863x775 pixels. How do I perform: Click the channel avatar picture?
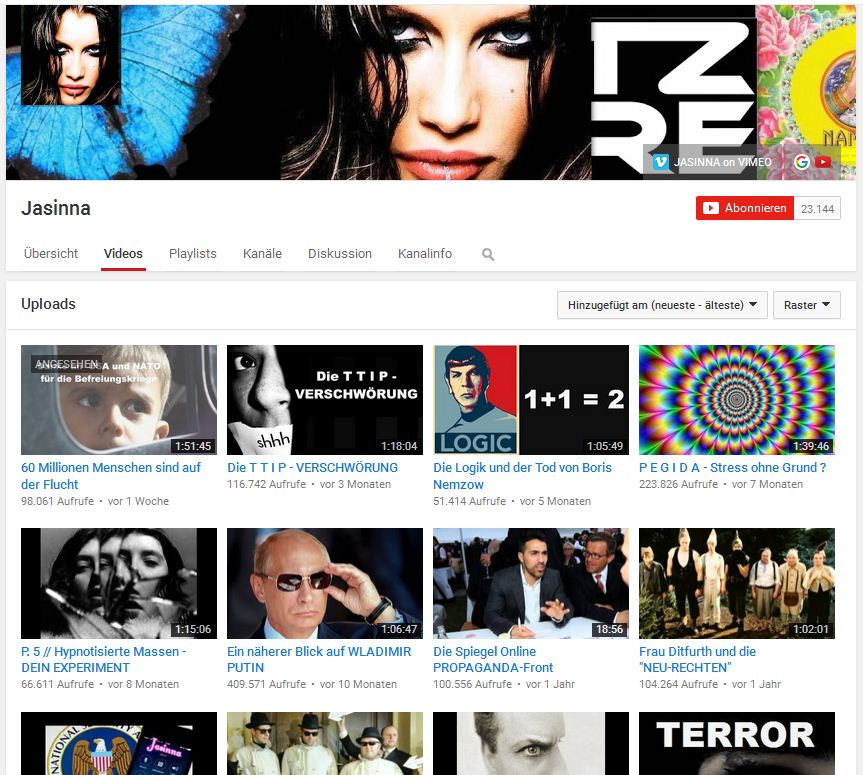click(70, 55)
